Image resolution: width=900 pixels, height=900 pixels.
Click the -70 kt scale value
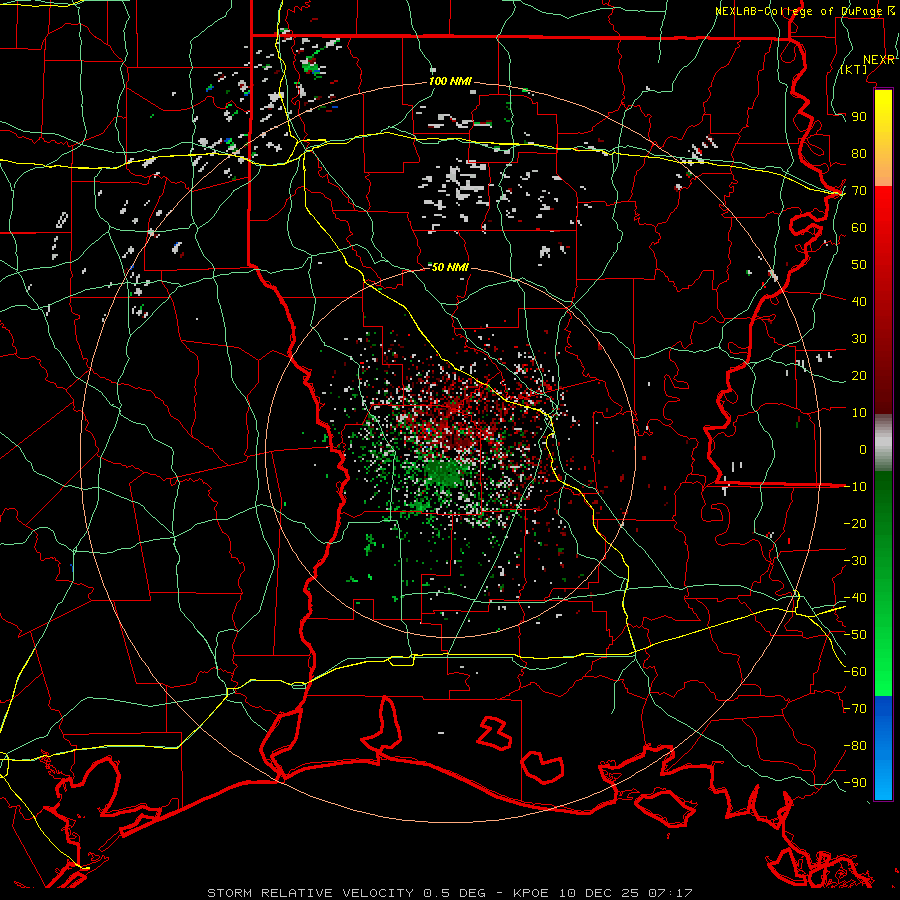(855, 709)
